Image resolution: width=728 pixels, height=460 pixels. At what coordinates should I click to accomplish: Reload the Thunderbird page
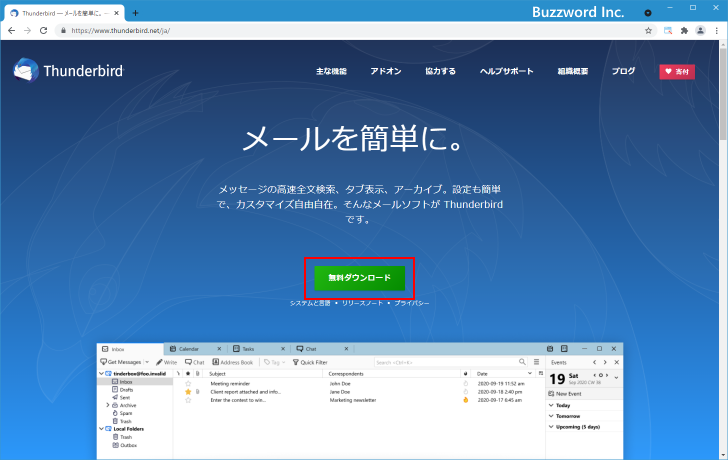44,31
